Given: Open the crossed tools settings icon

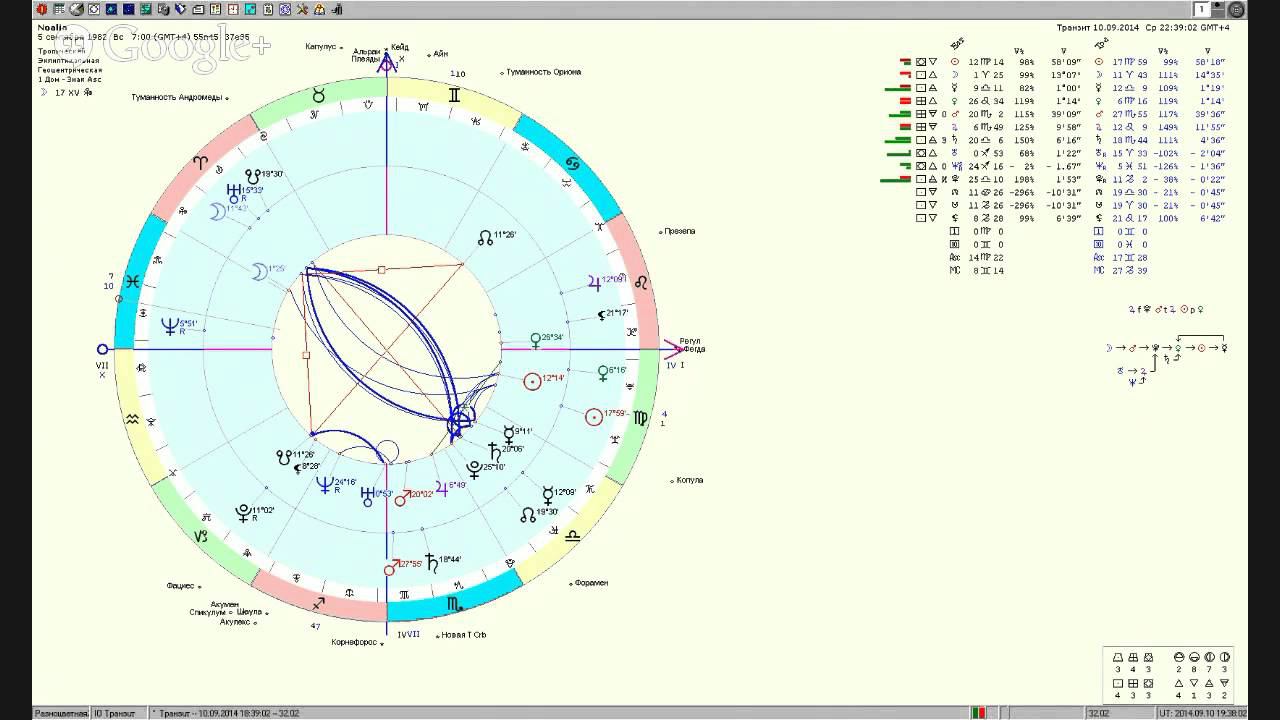Looking at the screenshot, I should pyautogui.click(x=302, y=9).
